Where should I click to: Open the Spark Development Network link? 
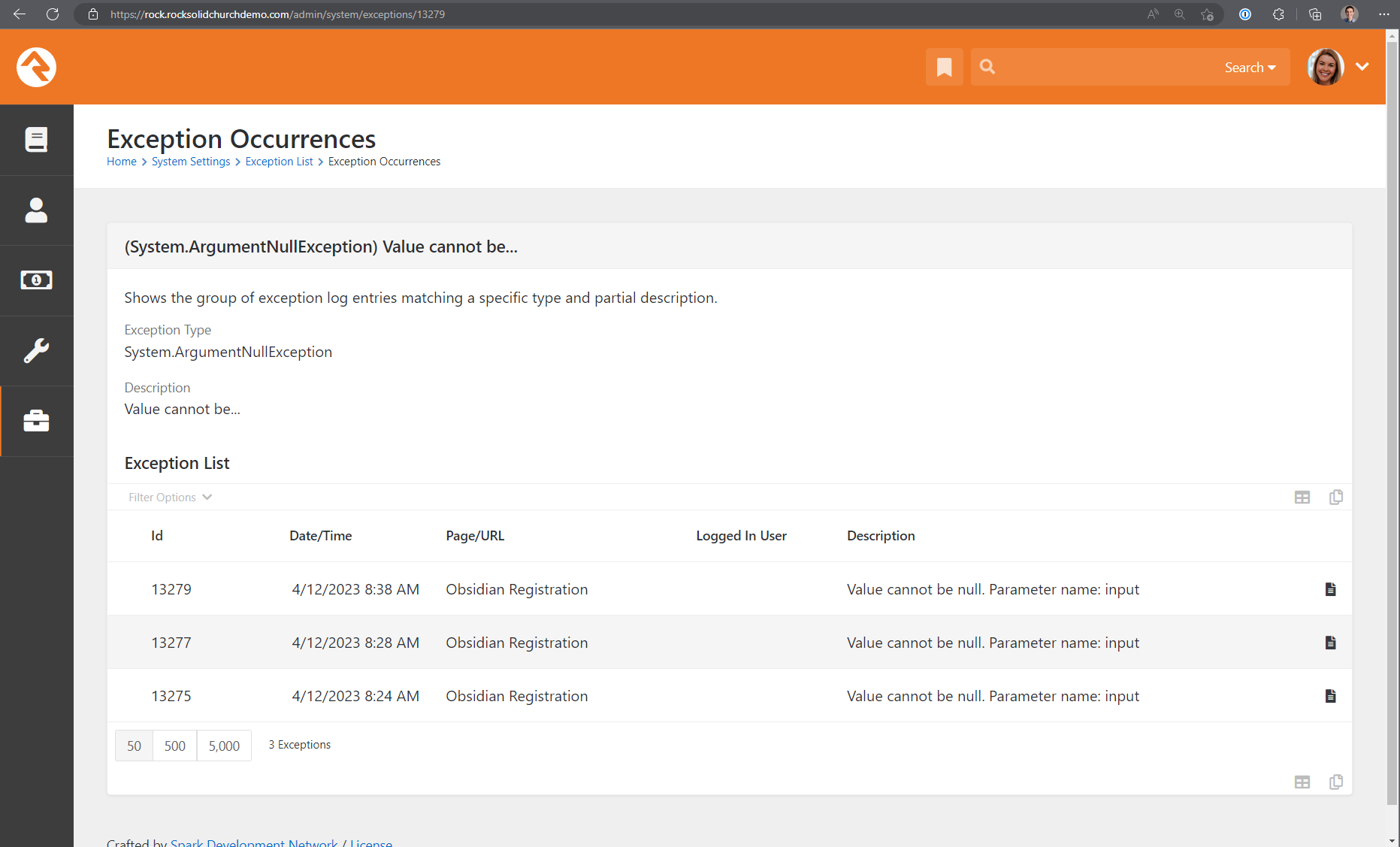tap(254, 842)
